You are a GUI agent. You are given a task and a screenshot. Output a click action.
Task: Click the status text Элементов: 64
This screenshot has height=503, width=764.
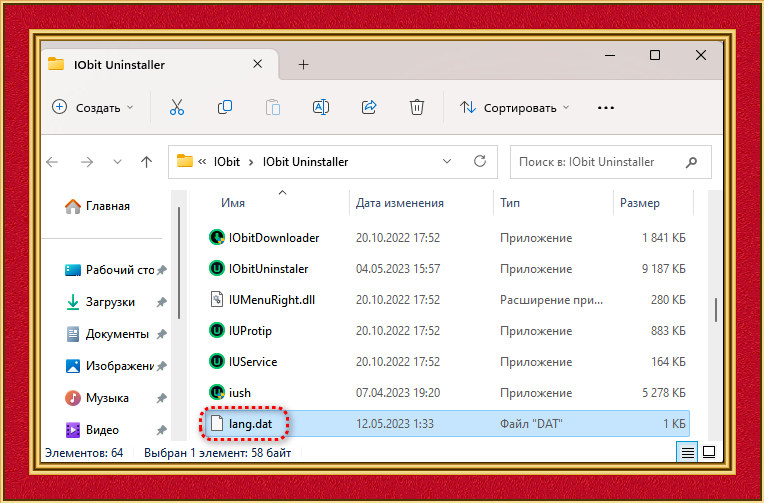84,453
